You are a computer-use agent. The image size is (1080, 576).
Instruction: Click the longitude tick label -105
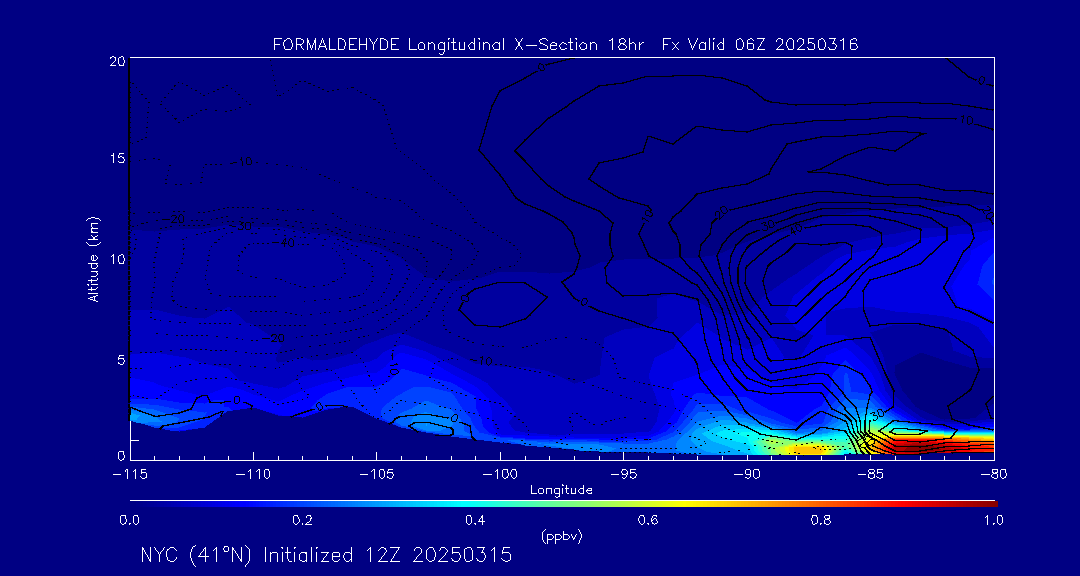pos(376,475)
